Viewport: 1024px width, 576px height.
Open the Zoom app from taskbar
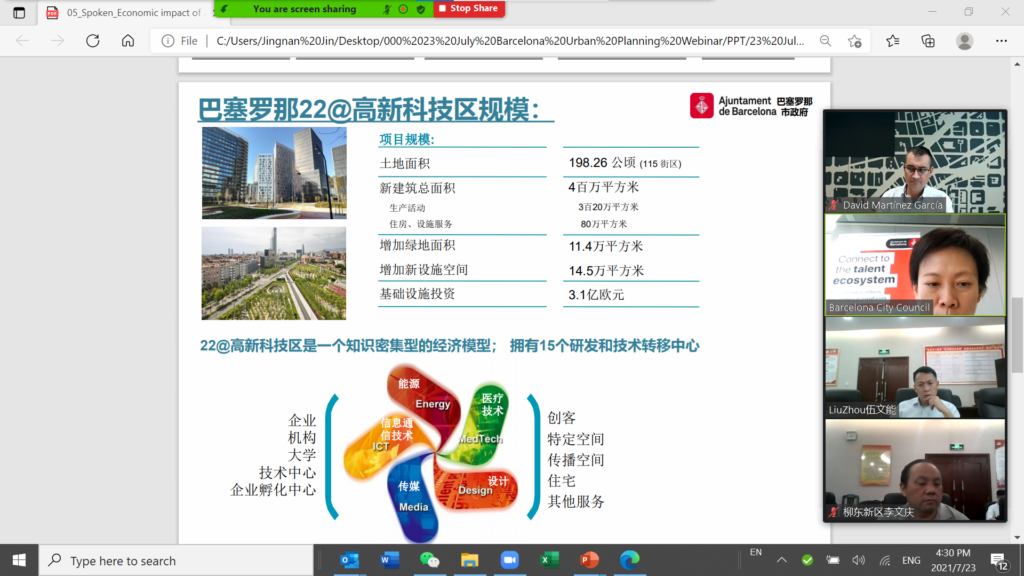tap(509, 560)
